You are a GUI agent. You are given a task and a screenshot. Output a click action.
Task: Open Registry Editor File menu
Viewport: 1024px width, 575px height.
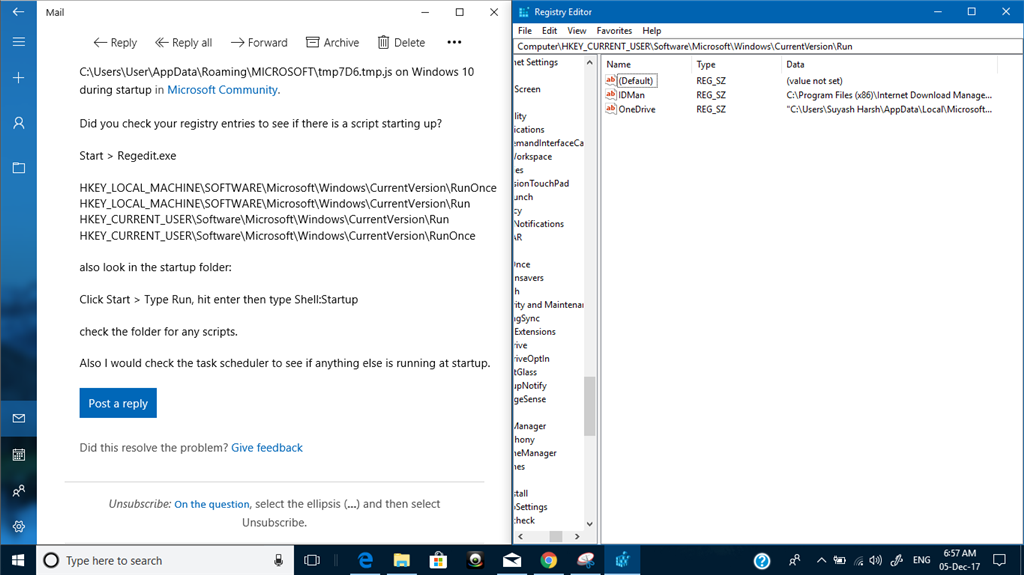(x=525, y=31)
